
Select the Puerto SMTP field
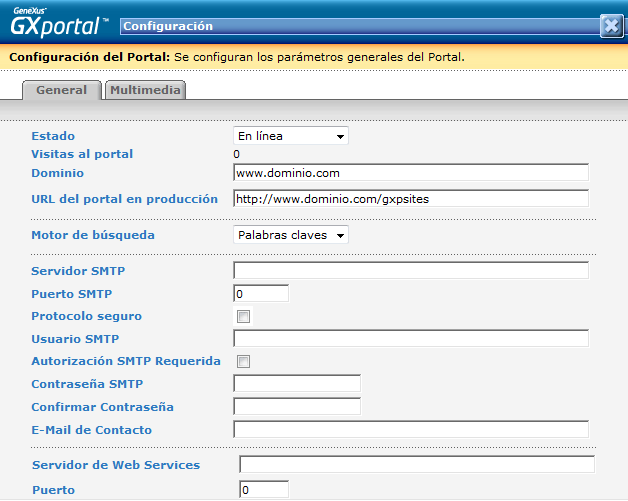click(261, 294)
